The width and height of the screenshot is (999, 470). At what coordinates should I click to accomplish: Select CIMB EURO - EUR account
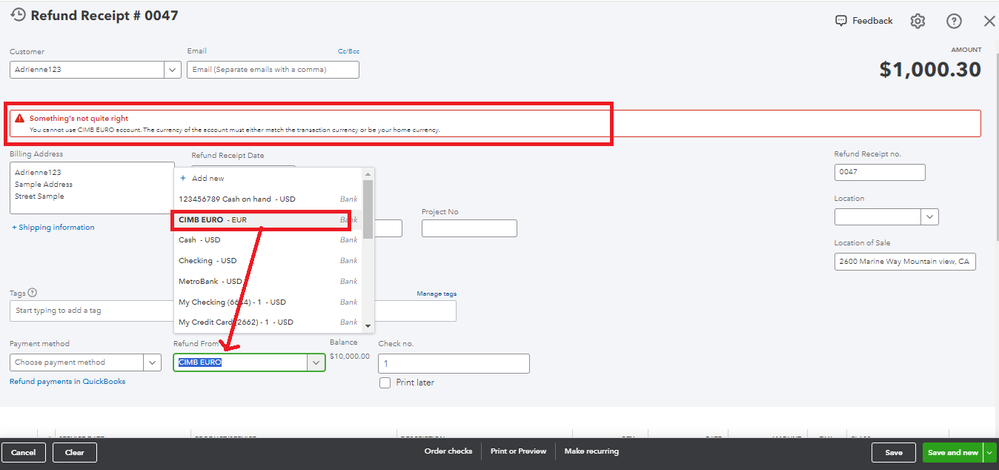(x=268, y=220)
